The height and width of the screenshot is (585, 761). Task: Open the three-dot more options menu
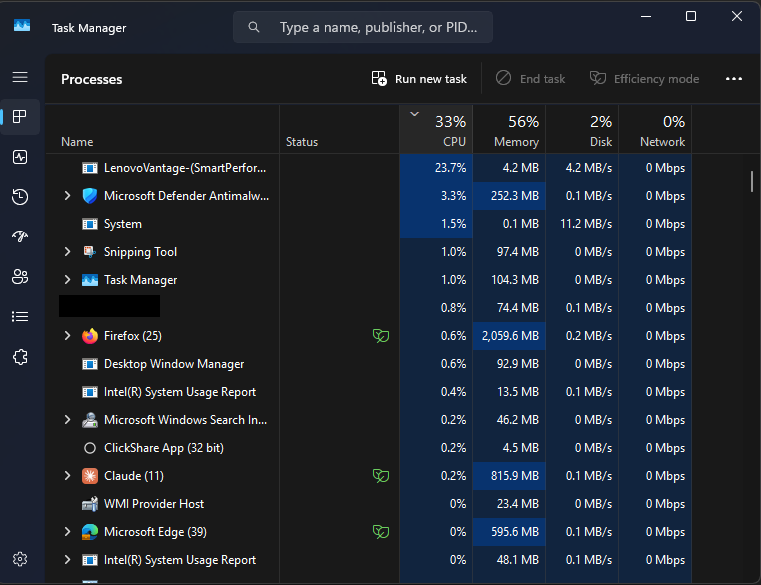click(x=733, y=79)
